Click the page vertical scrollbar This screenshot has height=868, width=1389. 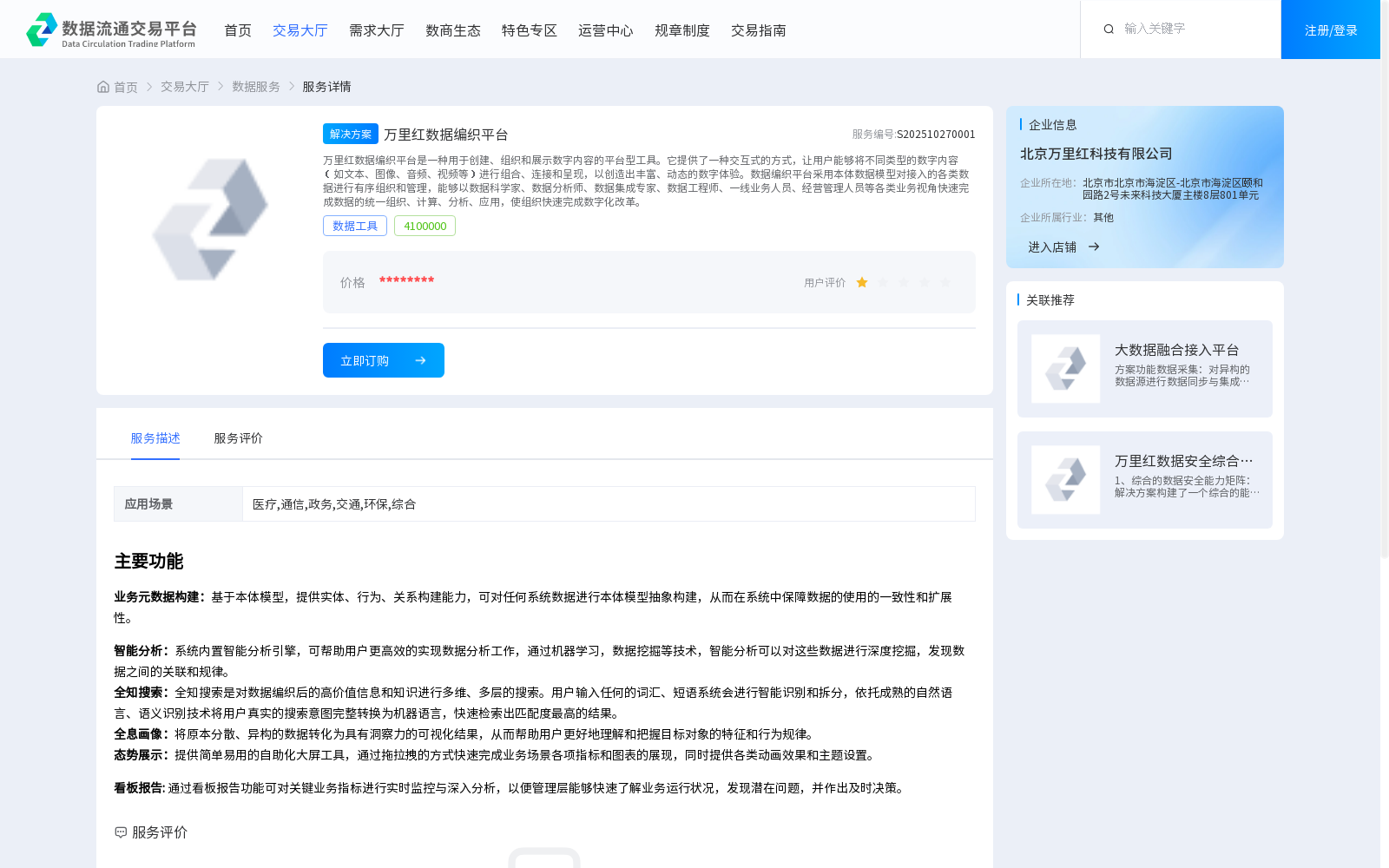[1385, 278]
